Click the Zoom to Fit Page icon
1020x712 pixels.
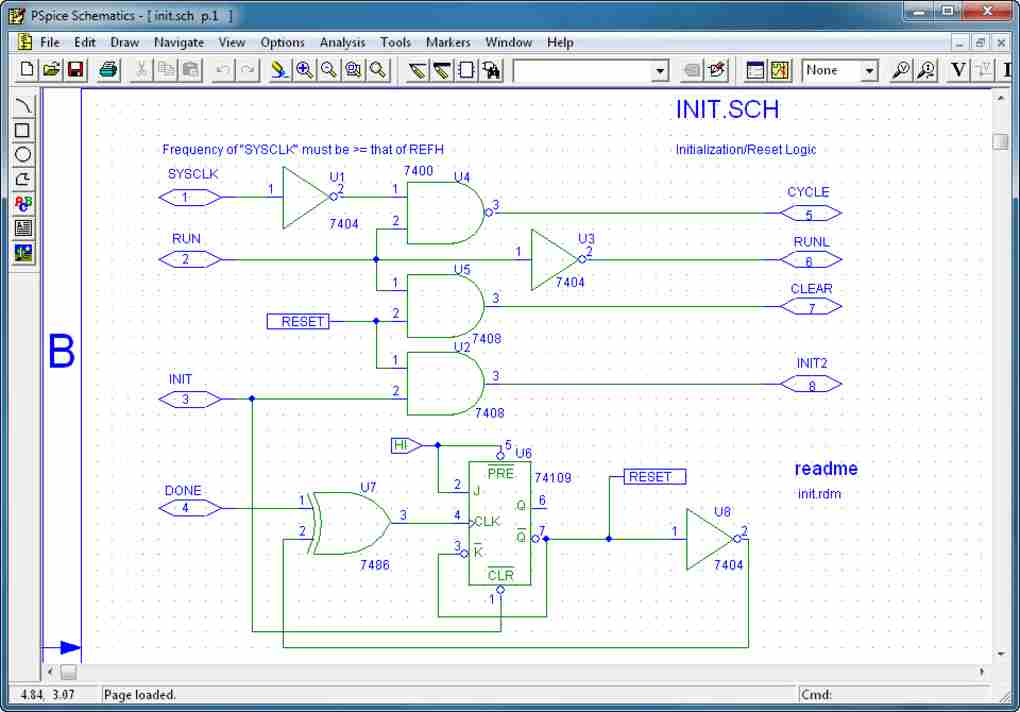tap(378, 70)
